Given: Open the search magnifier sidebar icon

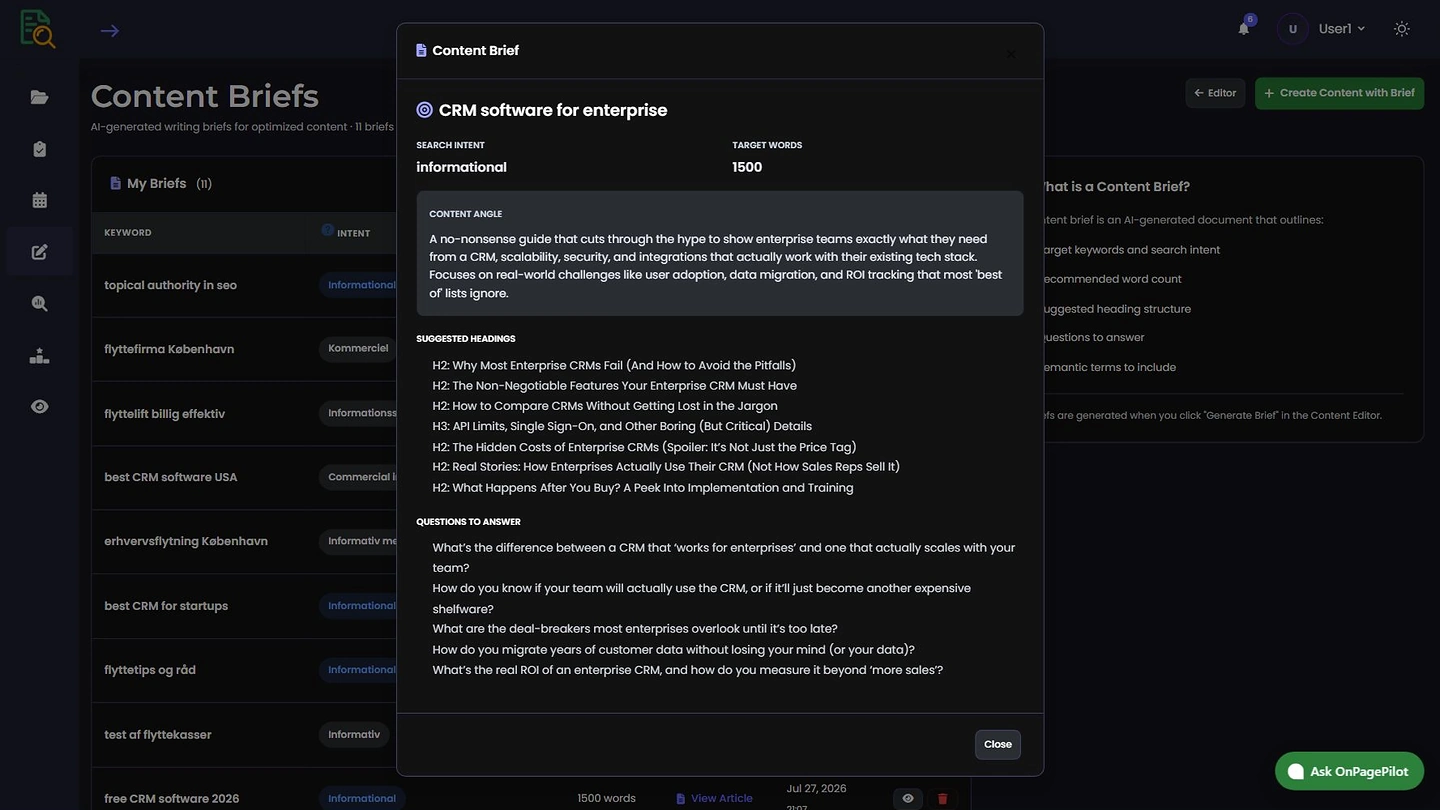Looking at the screenshot, I should [x=39, y=303].
